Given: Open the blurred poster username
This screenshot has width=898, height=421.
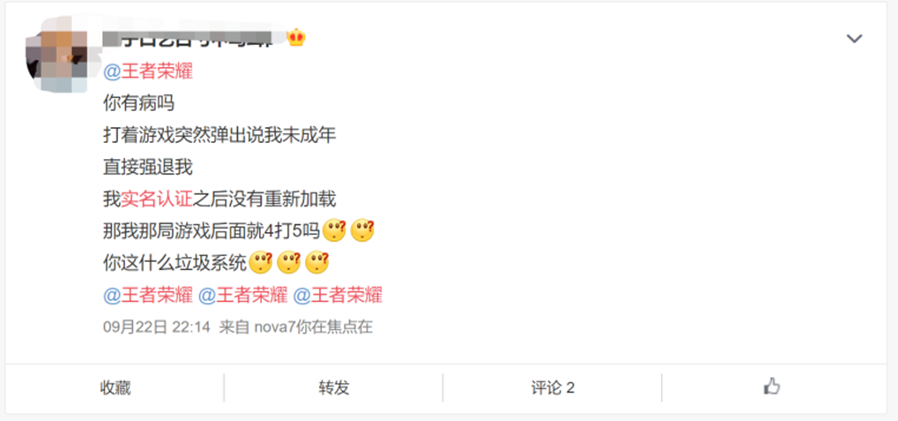Looking at the screenshot, I should pos(194,38).
